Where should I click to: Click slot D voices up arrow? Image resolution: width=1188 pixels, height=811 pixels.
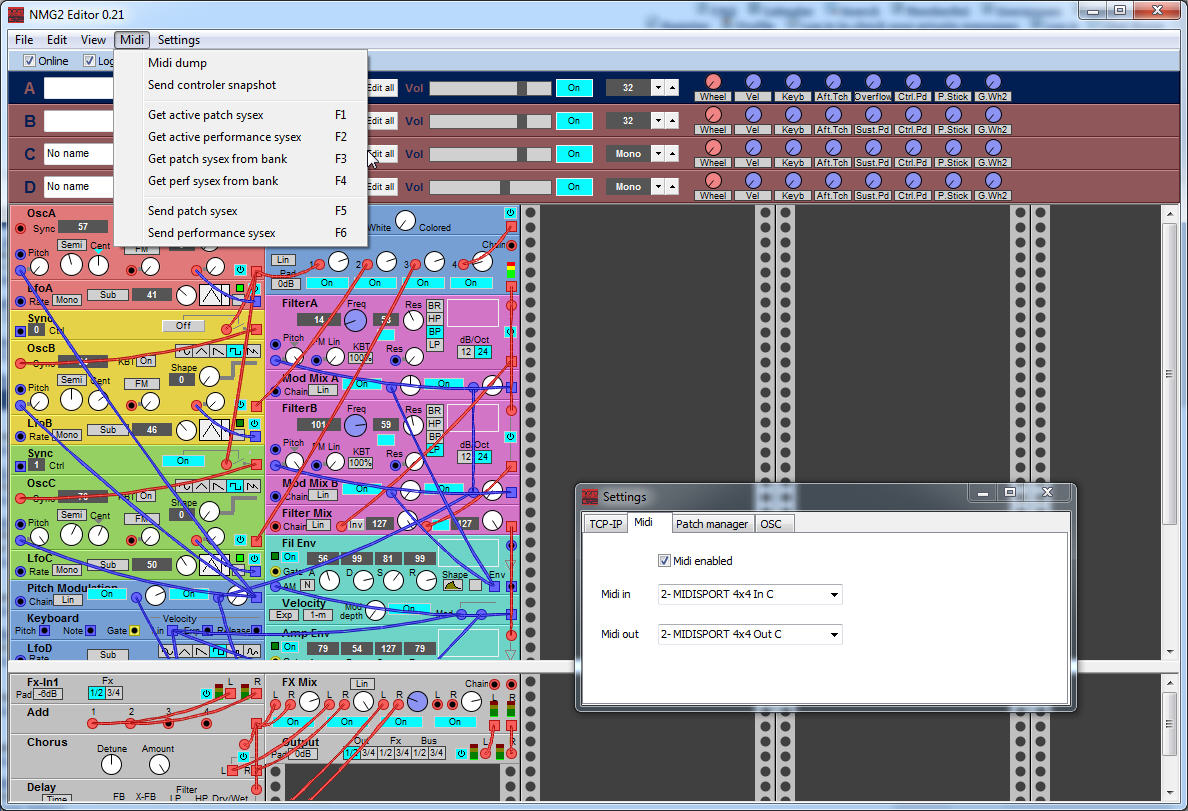pyautogui.click(x=672, y=186)
